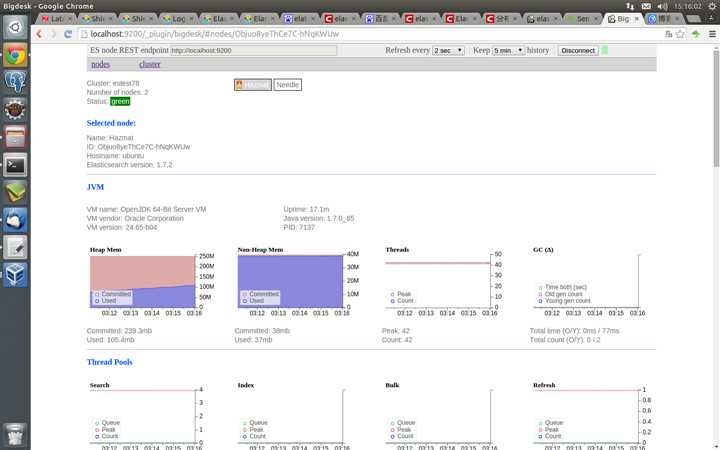This screenshot has width=720, height=450.
Task: Click the Thread Pools section heading
Action: click(x=109, y=362)
